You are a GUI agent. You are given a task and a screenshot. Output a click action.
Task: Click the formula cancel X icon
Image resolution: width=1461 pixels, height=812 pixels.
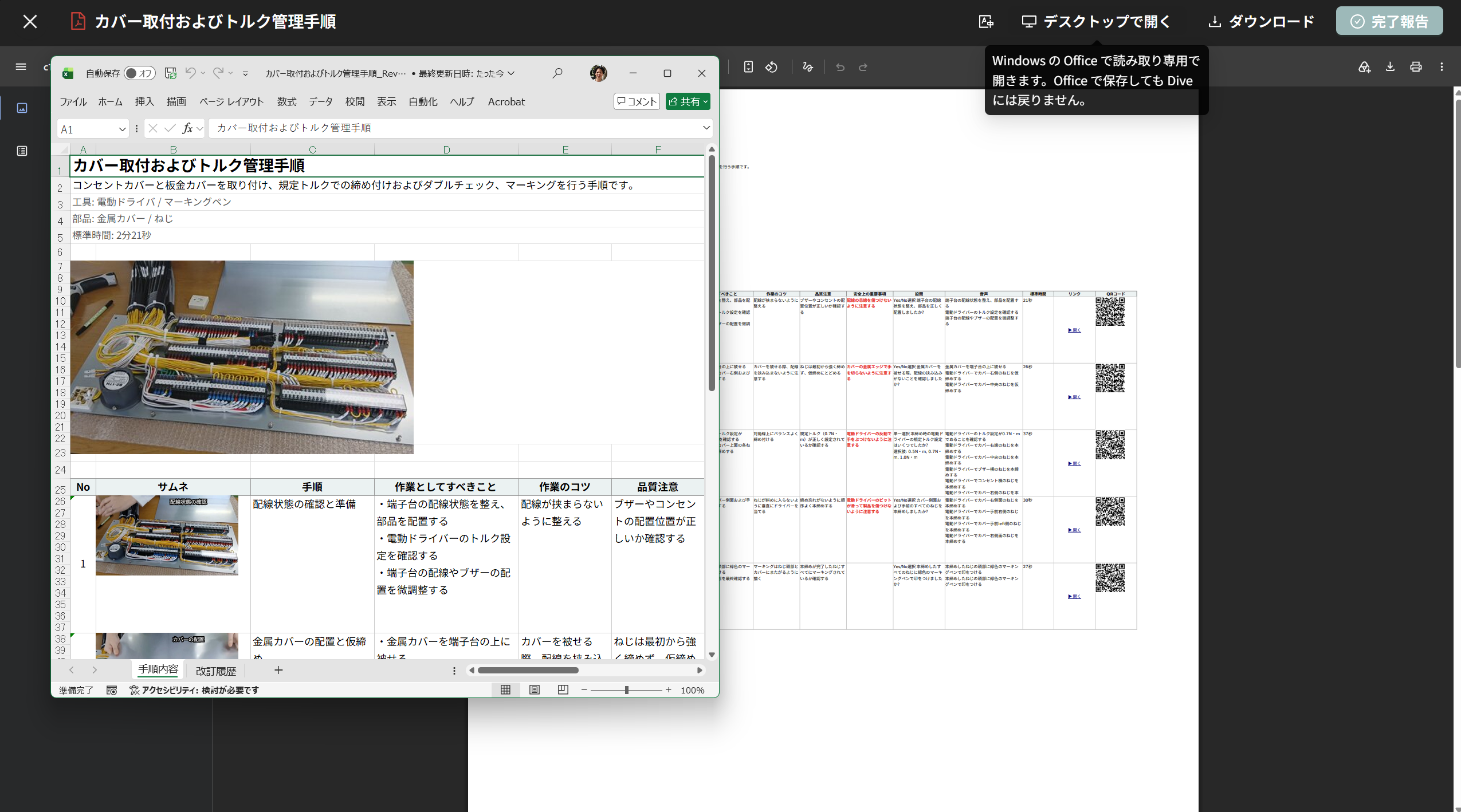153,128
